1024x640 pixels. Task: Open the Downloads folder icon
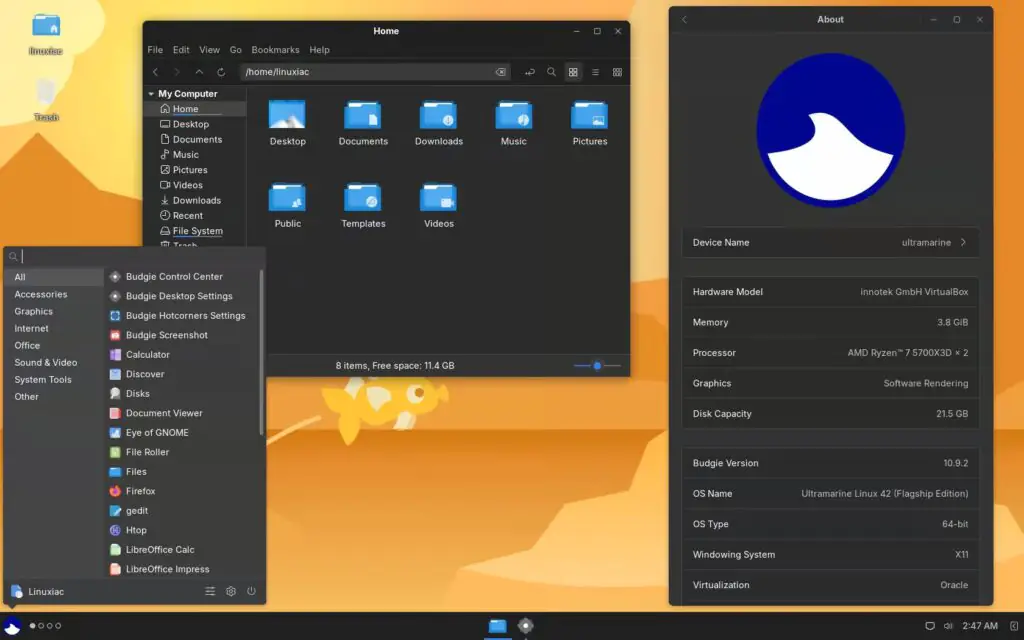(x=438, y=116)
